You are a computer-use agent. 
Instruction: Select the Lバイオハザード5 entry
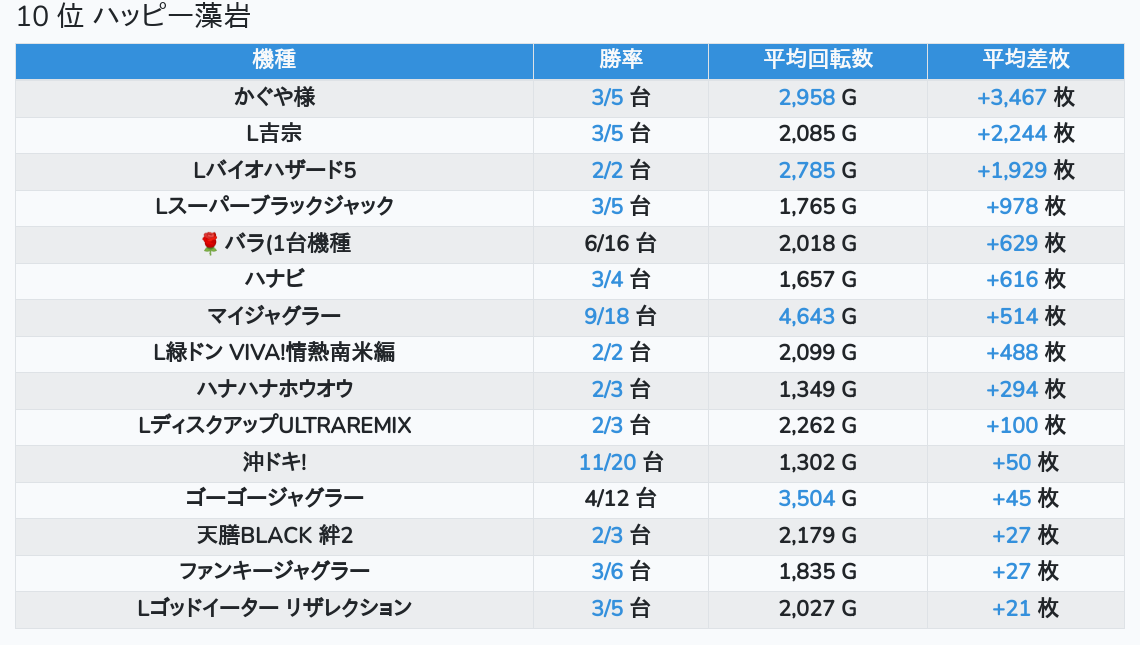[x=274, y=170]
